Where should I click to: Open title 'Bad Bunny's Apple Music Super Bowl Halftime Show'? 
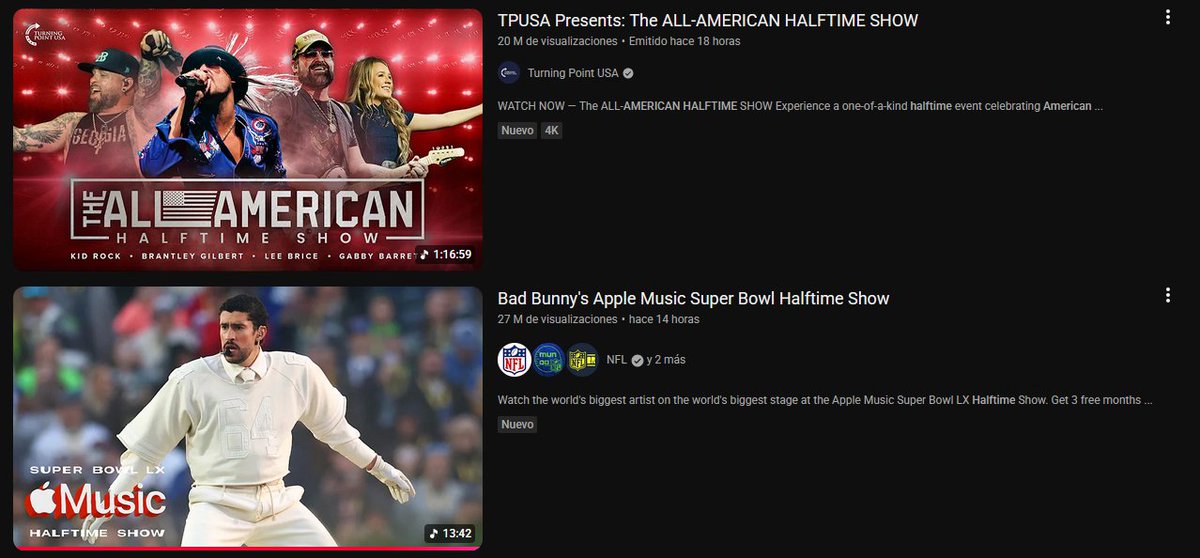pyautogui.click(x=693, y=298)
